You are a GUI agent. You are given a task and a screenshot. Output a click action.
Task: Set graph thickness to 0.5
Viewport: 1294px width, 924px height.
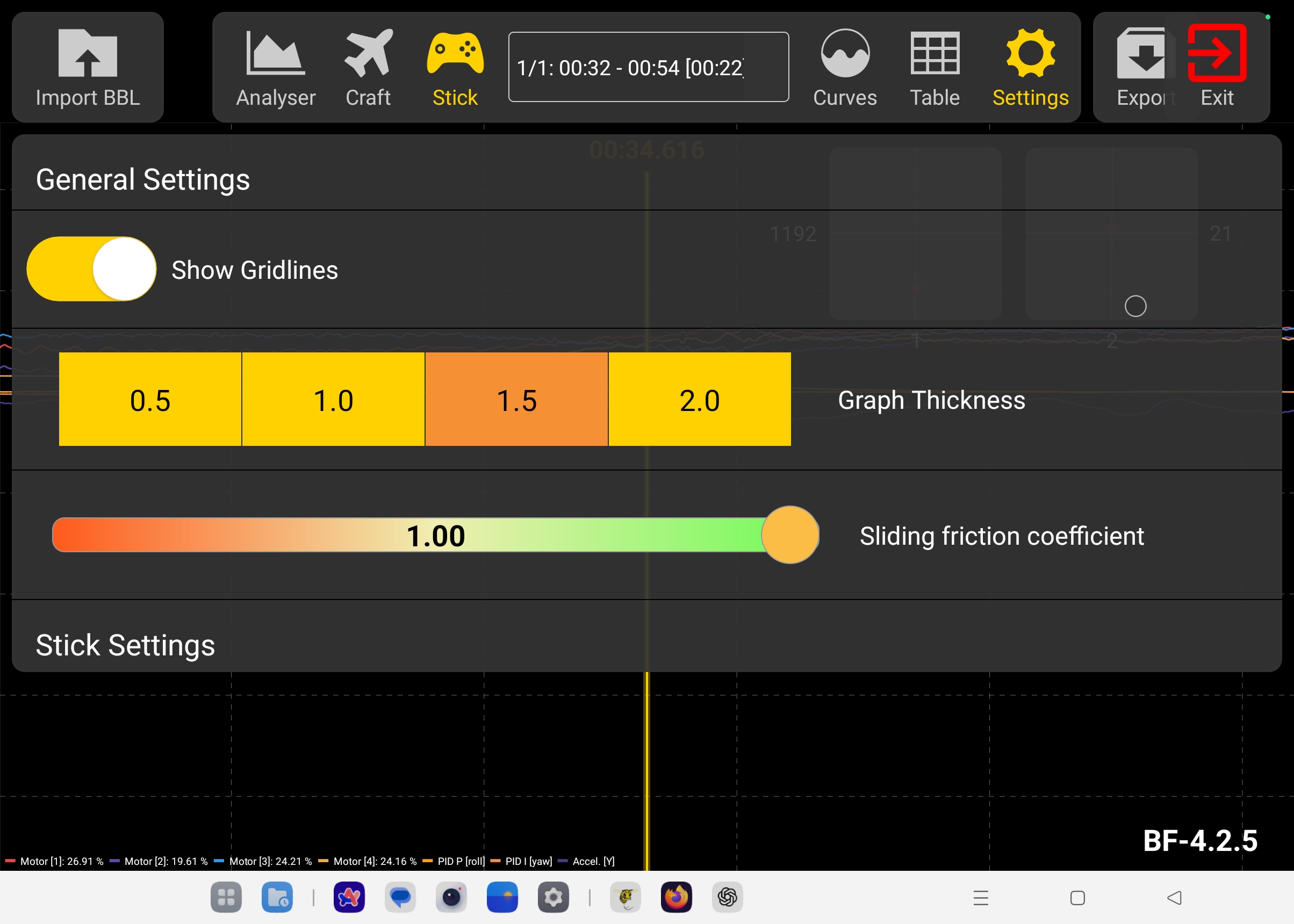click(x=150, y=399)
